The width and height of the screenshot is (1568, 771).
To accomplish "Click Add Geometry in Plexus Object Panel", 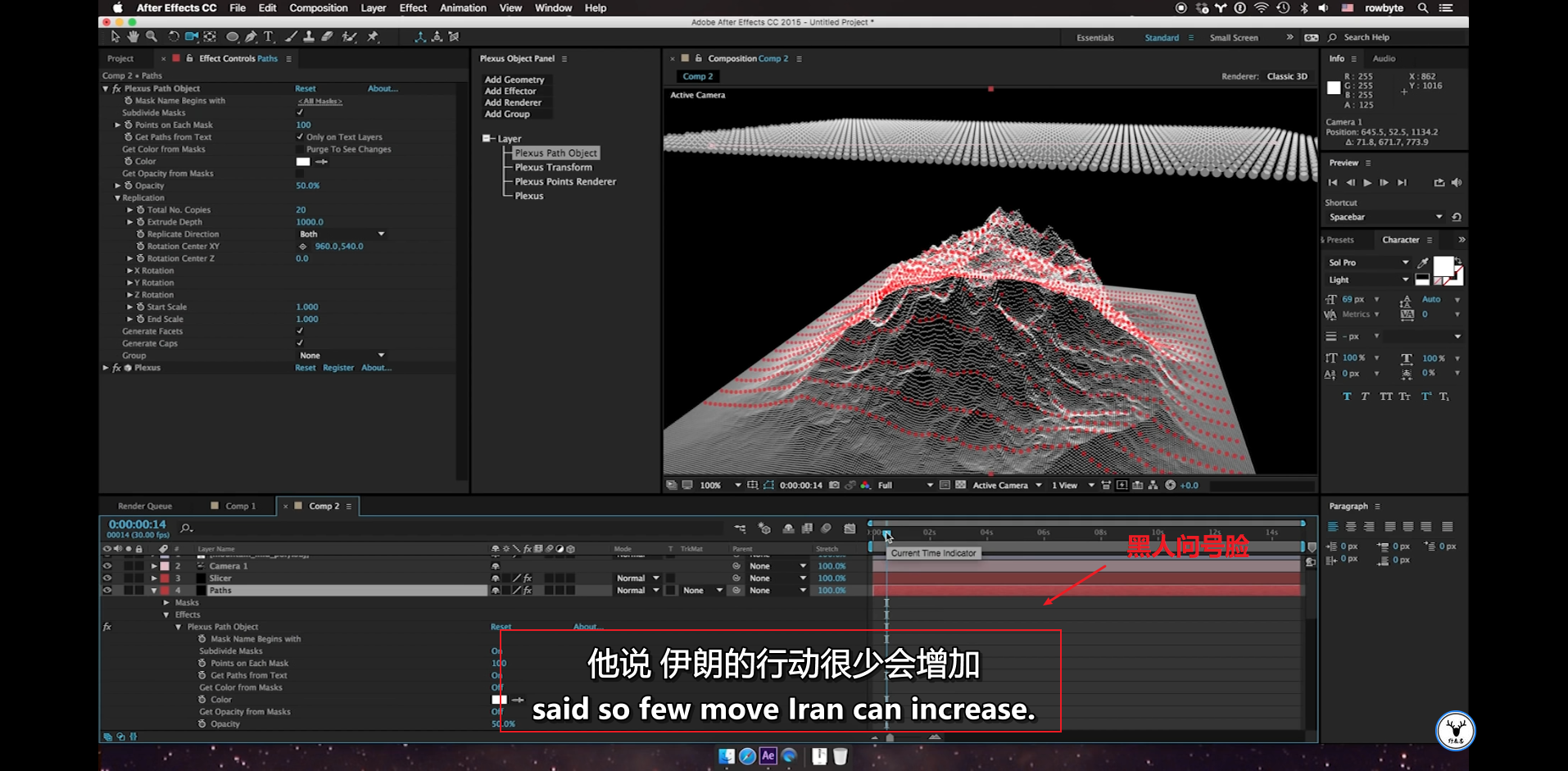I will pyautogui.click(x=514, y=79).
